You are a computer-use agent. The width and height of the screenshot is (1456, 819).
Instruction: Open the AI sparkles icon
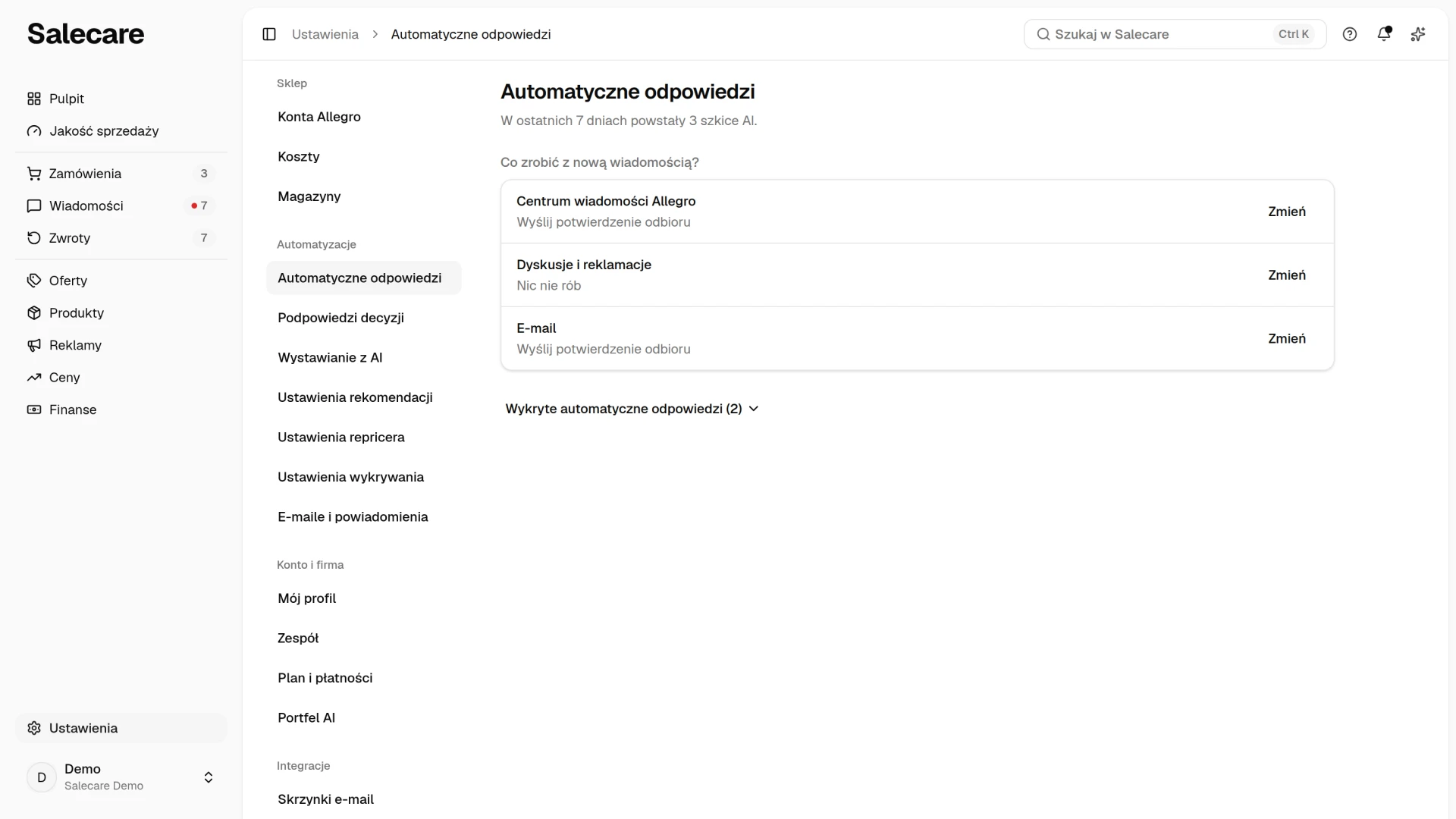point(1418,34)
